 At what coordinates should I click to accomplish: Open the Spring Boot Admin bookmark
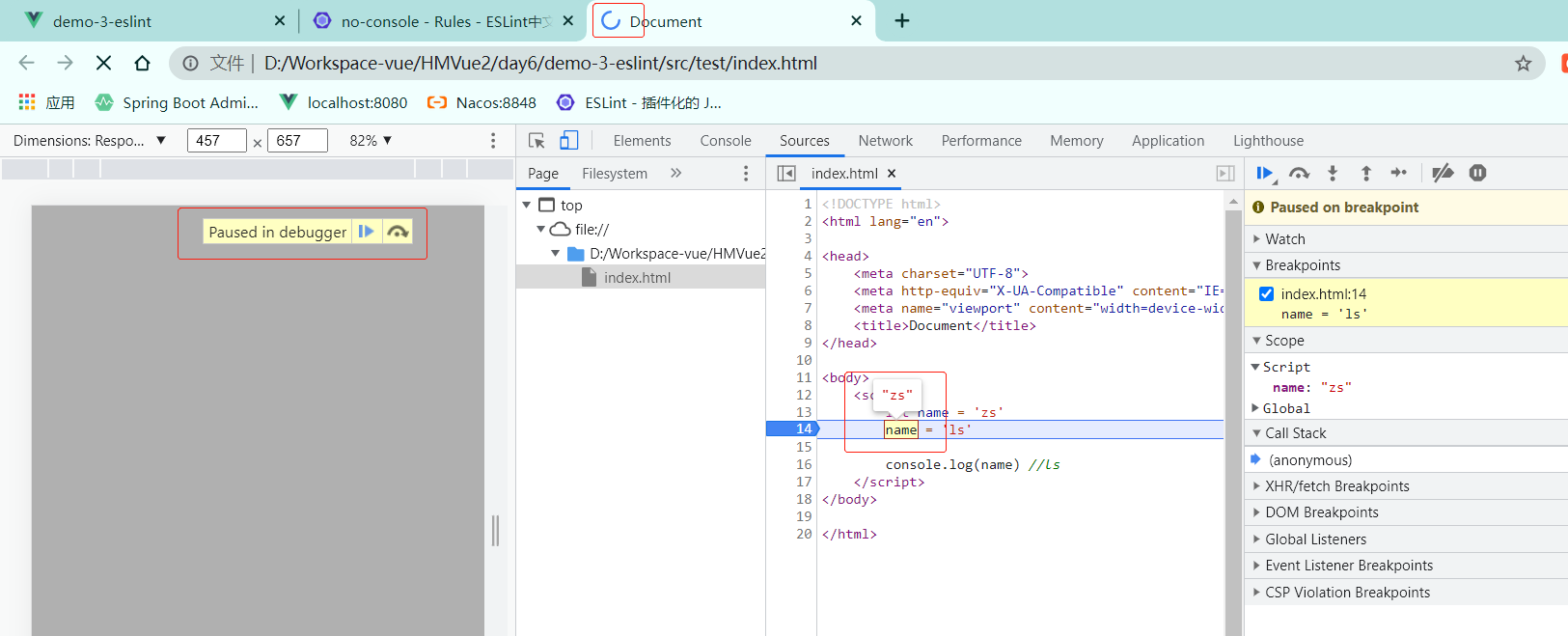[177, 102]
